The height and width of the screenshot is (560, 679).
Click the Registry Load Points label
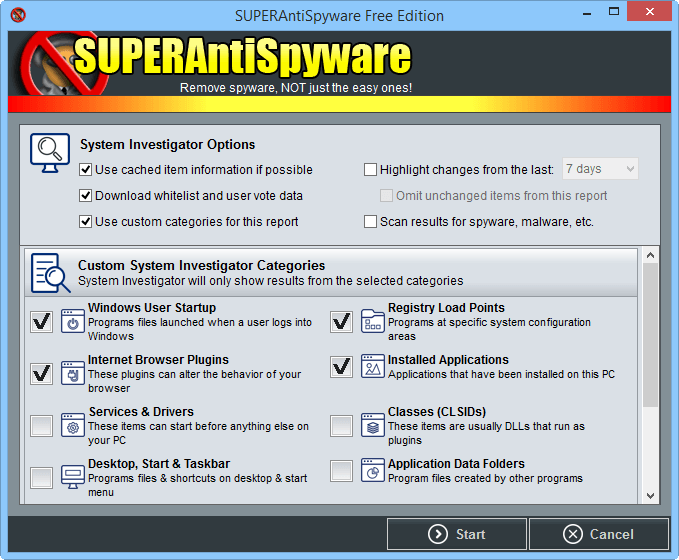446,308
